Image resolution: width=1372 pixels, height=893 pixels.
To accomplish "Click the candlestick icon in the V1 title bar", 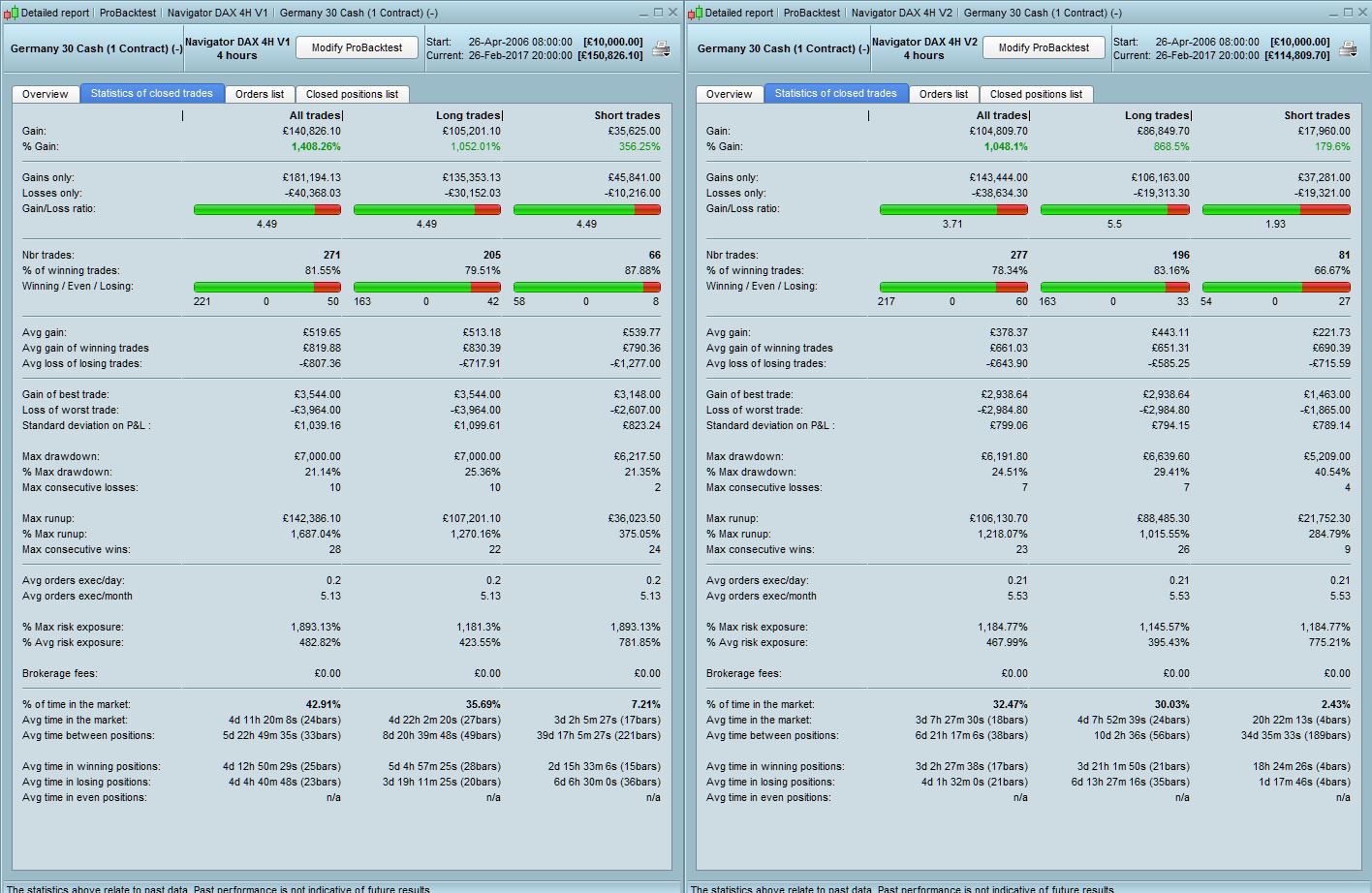I will point(12,13).
